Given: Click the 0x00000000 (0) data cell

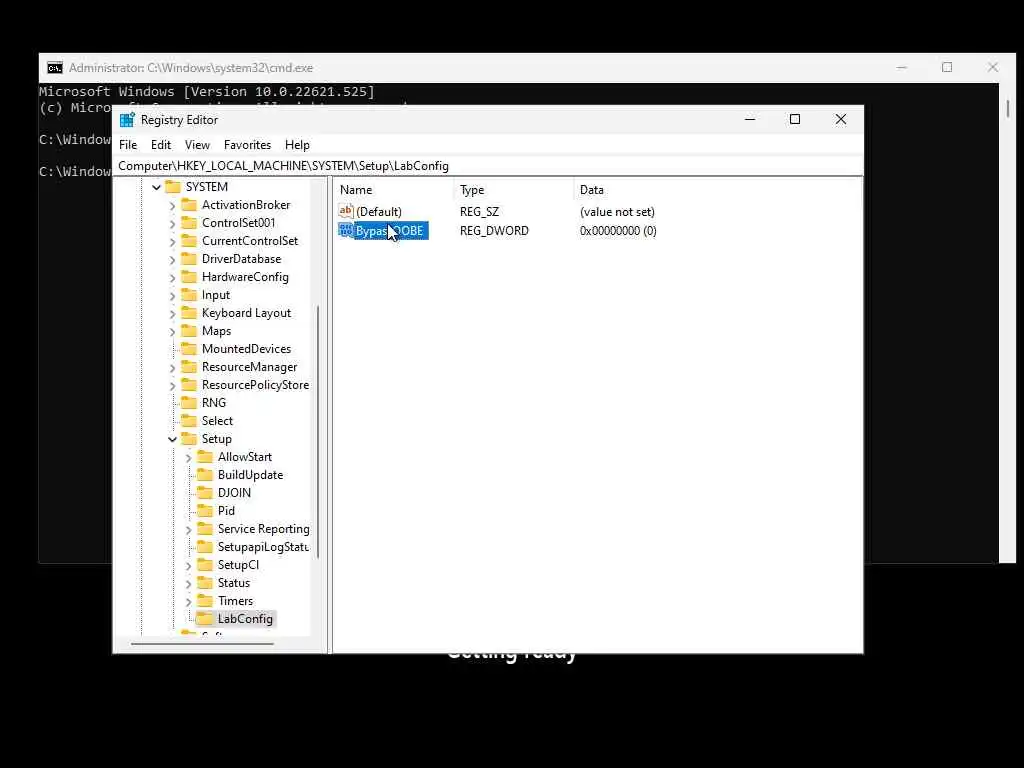Looking at the screenshot, I should pos(618,231).
